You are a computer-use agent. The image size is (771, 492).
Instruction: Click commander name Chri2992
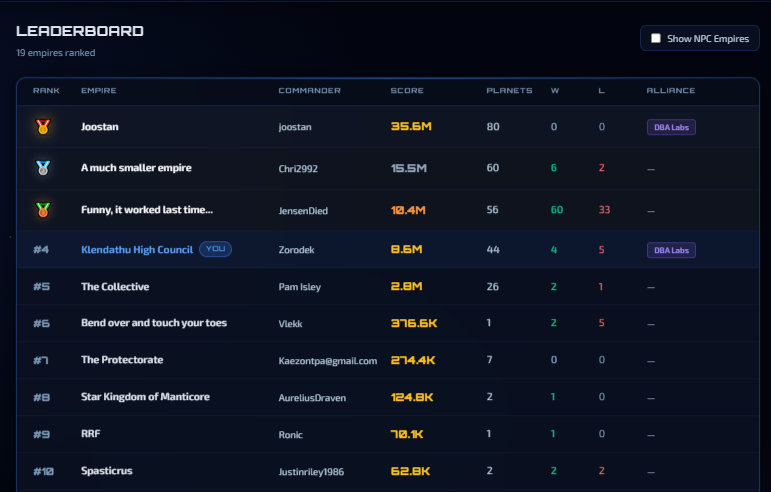coord(298,169)
